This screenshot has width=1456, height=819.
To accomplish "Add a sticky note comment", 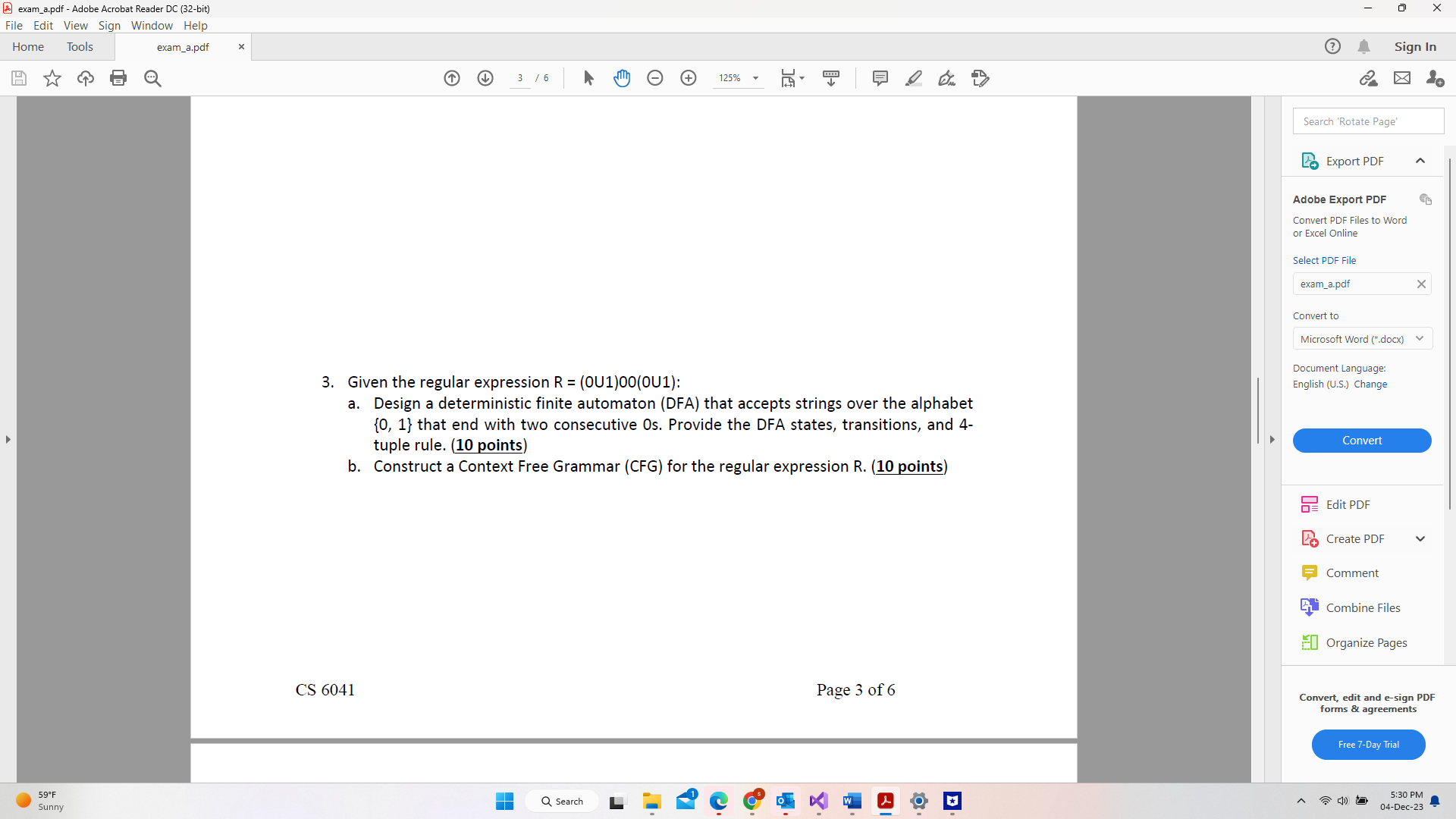I will point(880,78).
